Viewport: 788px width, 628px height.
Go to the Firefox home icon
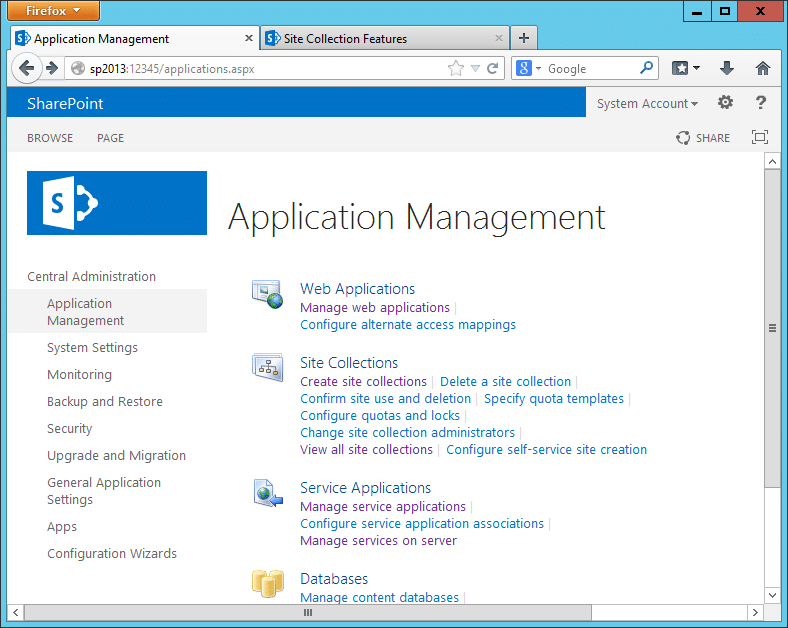[763, 68]
